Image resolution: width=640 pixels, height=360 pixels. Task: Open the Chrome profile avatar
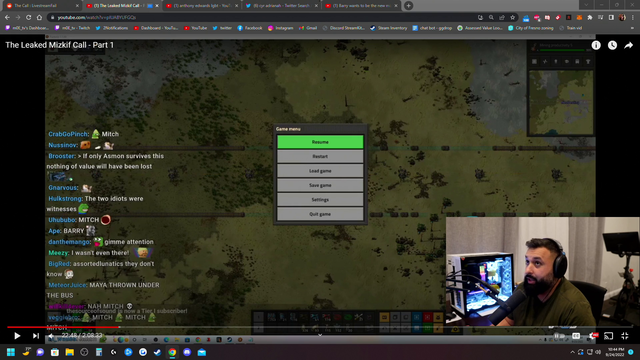pyautogui.click(x=622, y=18)
